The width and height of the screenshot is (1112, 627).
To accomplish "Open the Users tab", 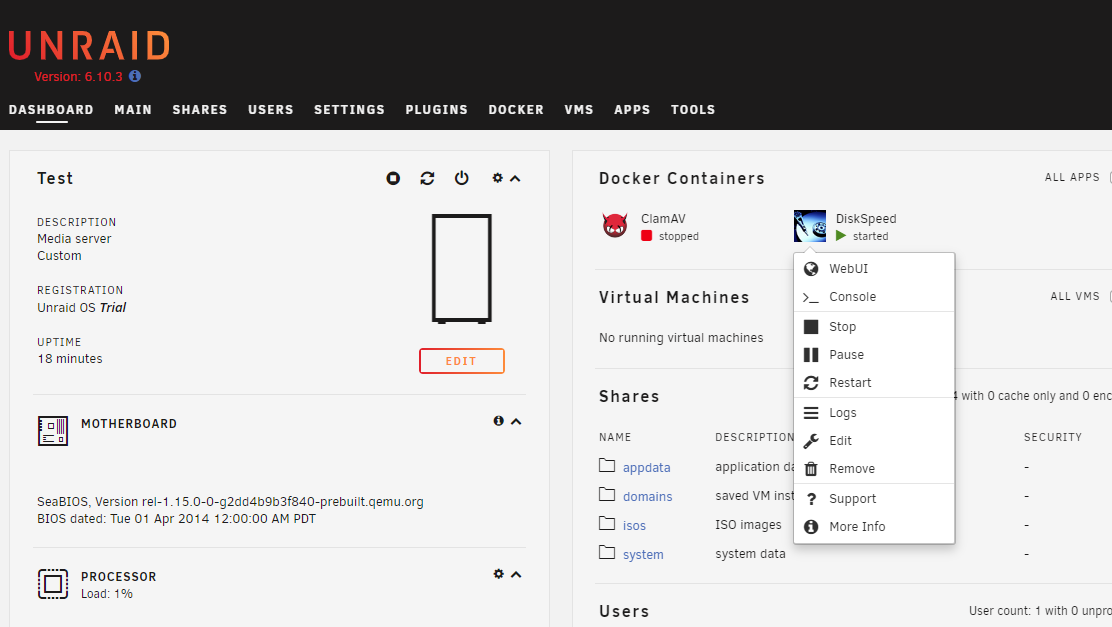I will (271, 110).
